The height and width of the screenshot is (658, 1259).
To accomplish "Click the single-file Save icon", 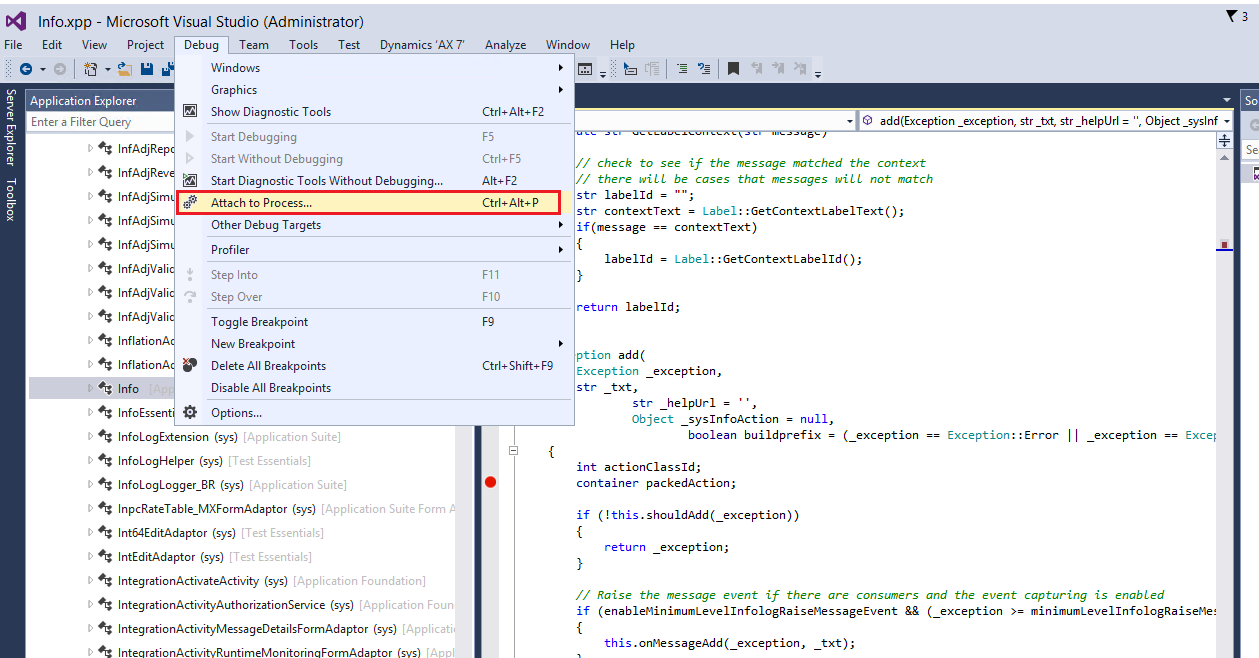I will (x=146, y=68).
